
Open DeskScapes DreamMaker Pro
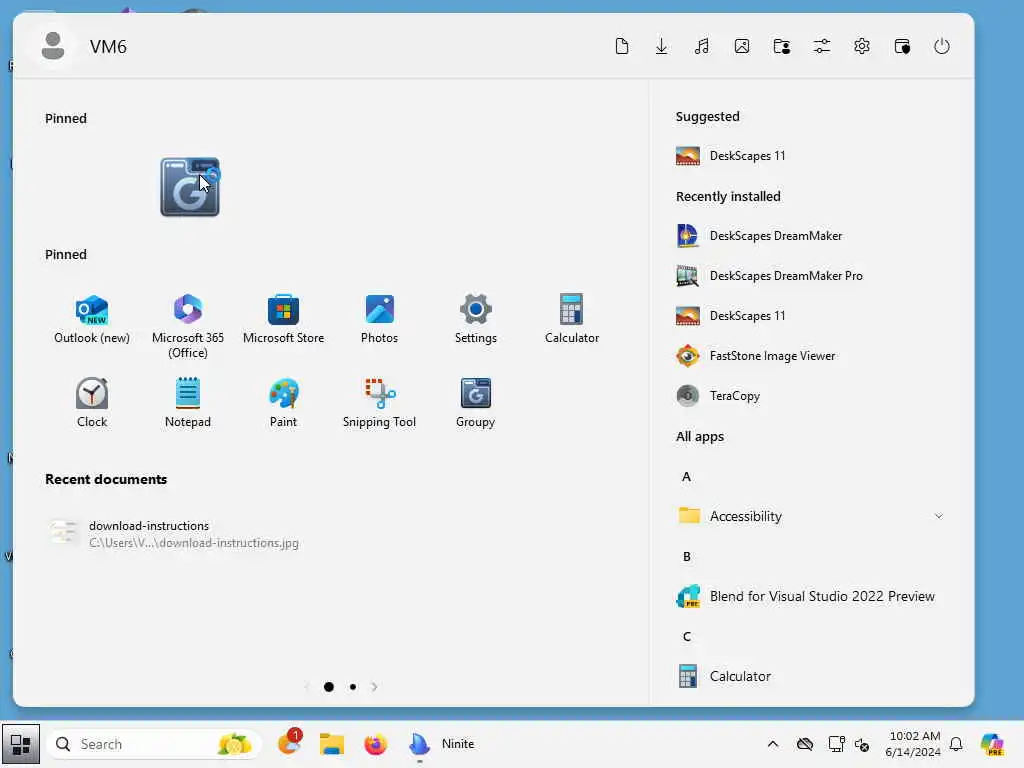point(812,276)
